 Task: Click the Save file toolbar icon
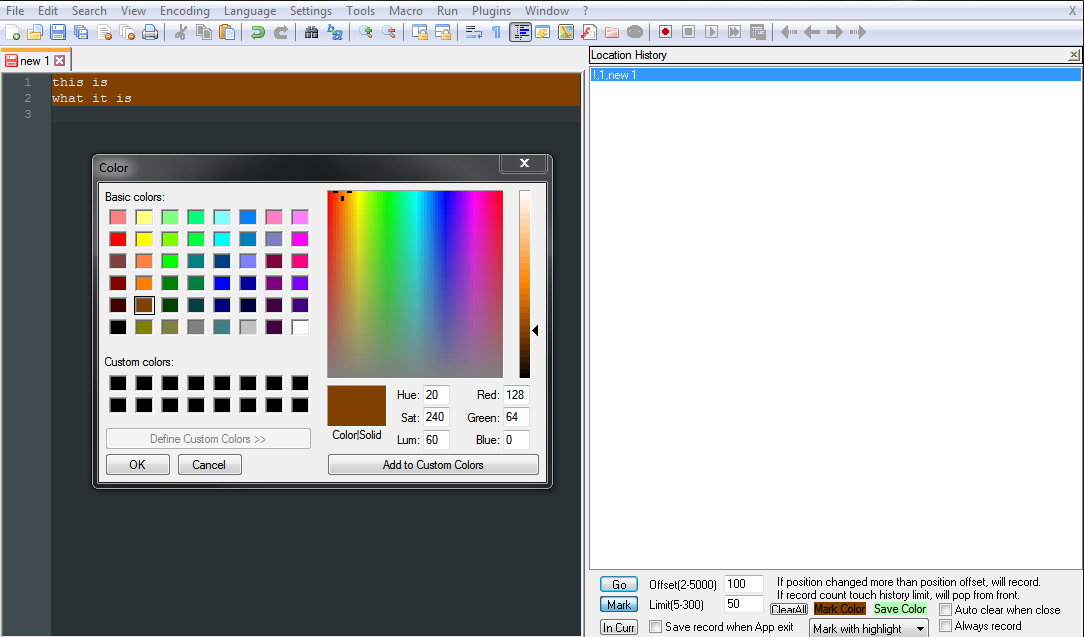[x=58, y=32]
